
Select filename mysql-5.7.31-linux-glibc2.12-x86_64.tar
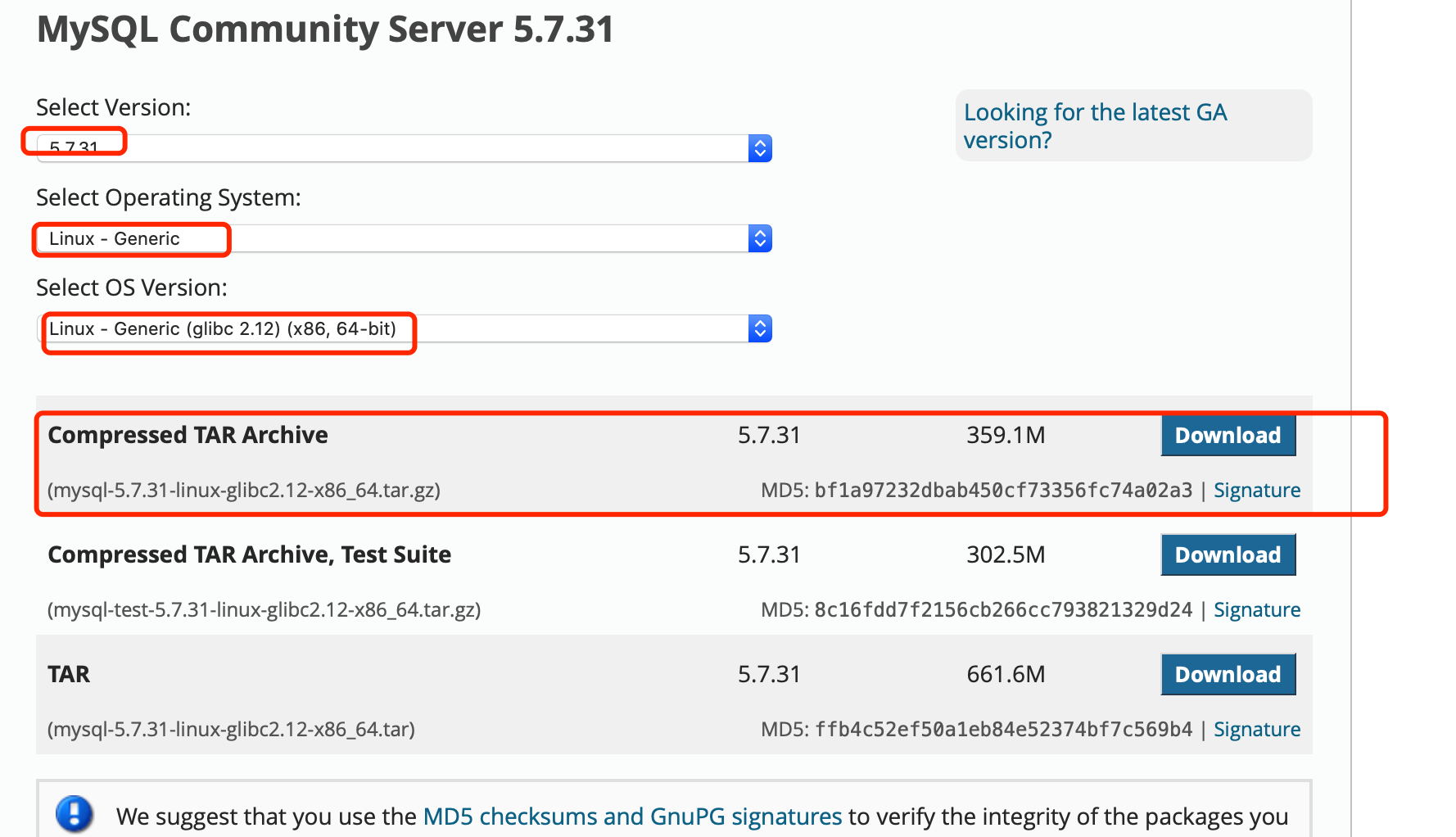pyautogui.click(x=231, y=729)
